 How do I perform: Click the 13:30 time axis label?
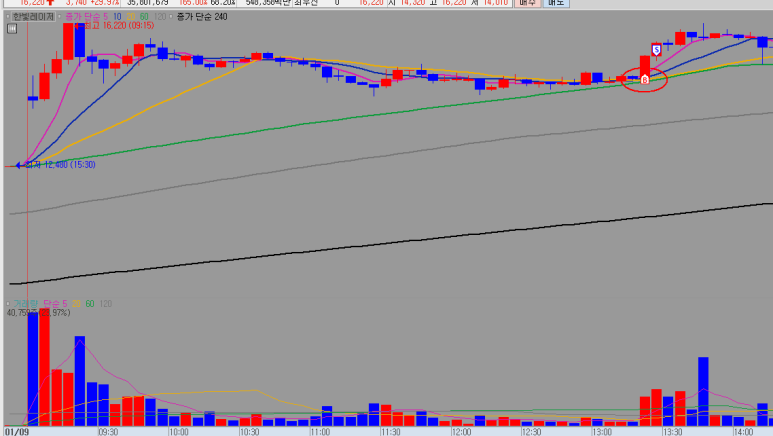[x=672, y=432]
